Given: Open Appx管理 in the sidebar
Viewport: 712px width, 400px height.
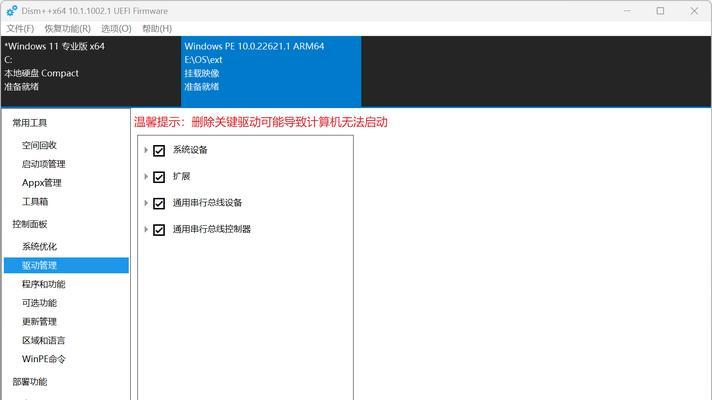Looking at the screenshot, I should [x=41, y=183].
